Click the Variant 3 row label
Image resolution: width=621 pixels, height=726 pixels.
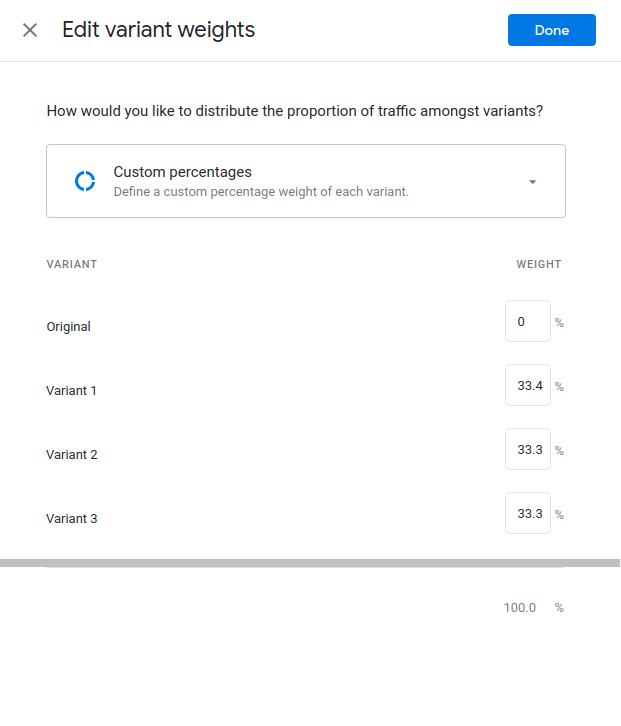pyautogui.click(x=71, y=519)
